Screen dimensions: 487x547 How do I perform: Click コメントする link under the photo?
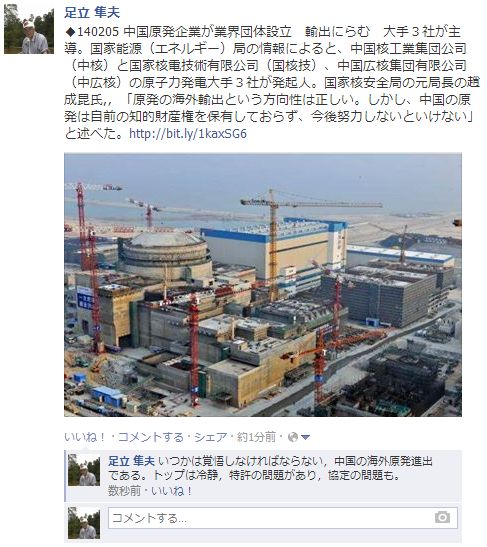(150, 437)
